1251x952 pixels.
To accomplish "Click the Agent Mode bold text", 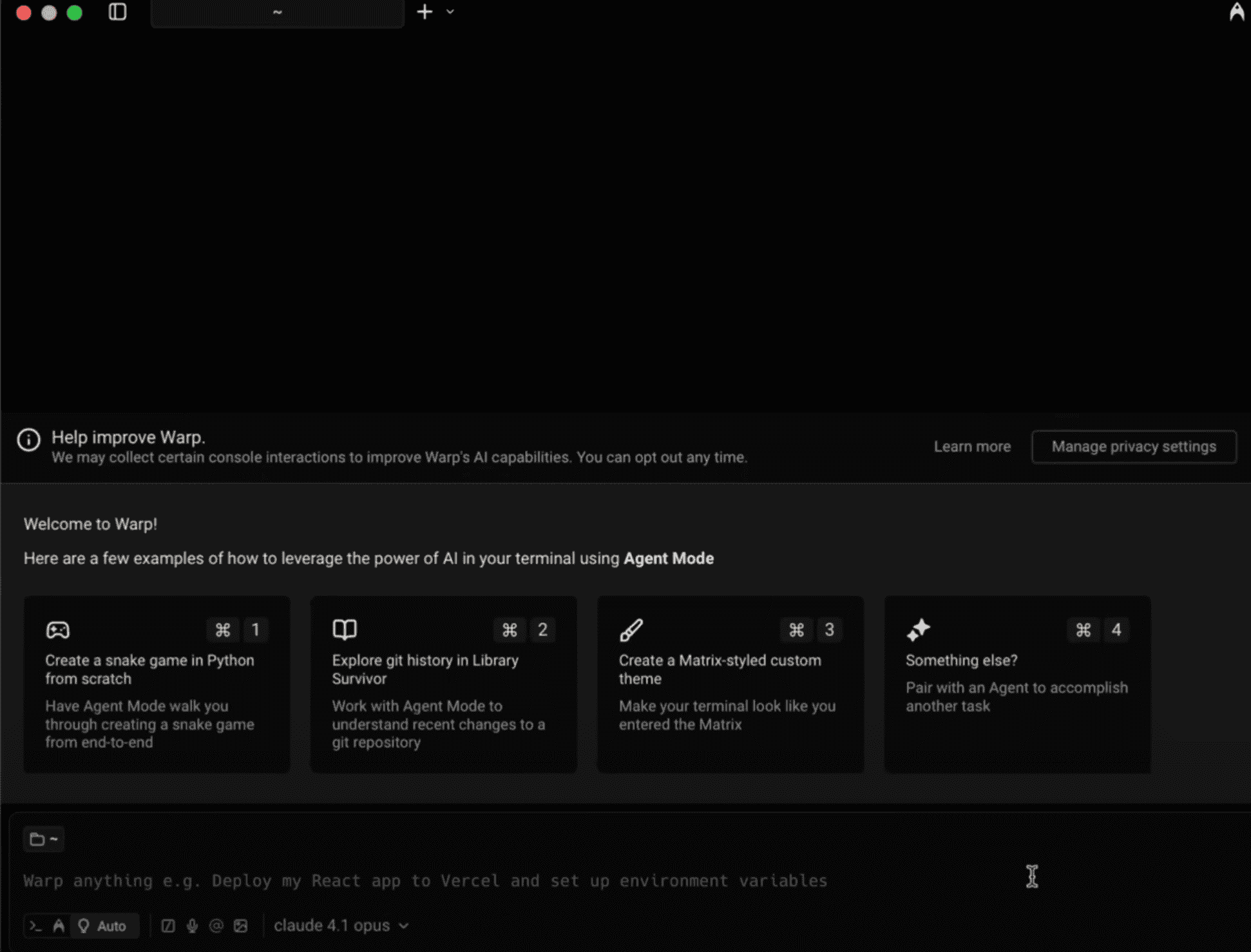I will (669, 558).
